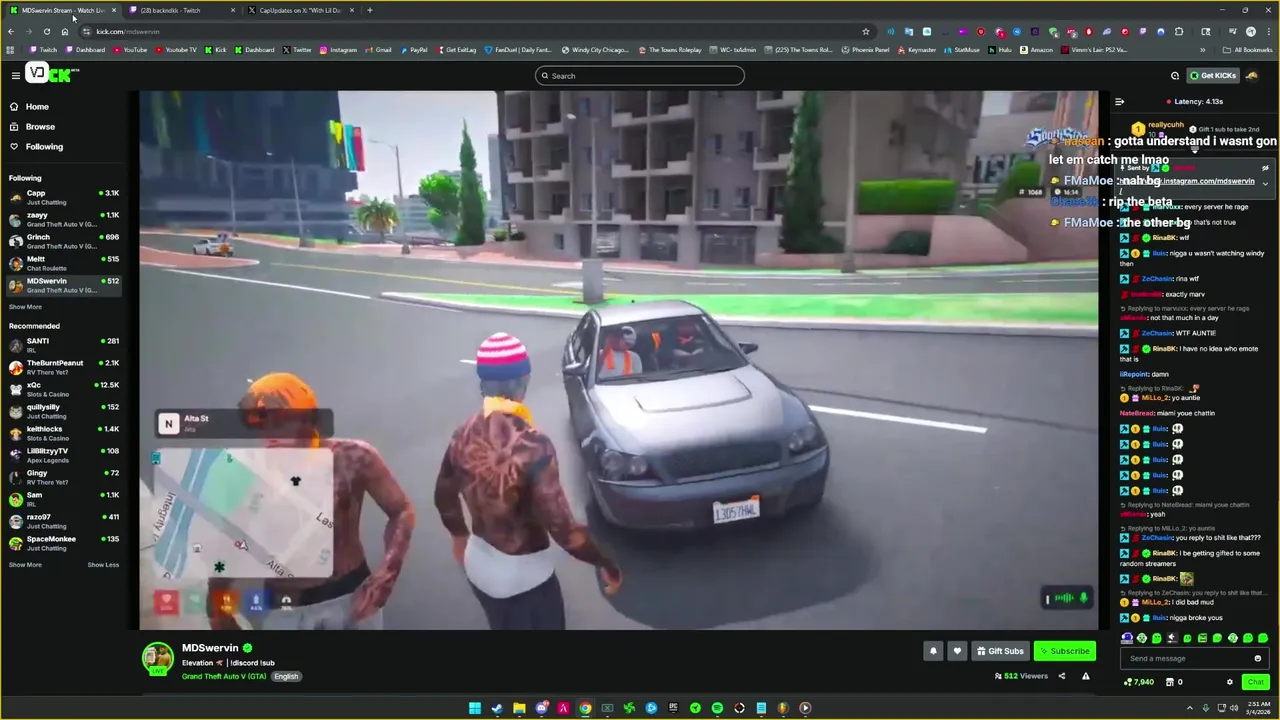Open TheBurntPeanut recommended channel
The width and height of the screenshot is (1280, 720).
pos(64,367)
